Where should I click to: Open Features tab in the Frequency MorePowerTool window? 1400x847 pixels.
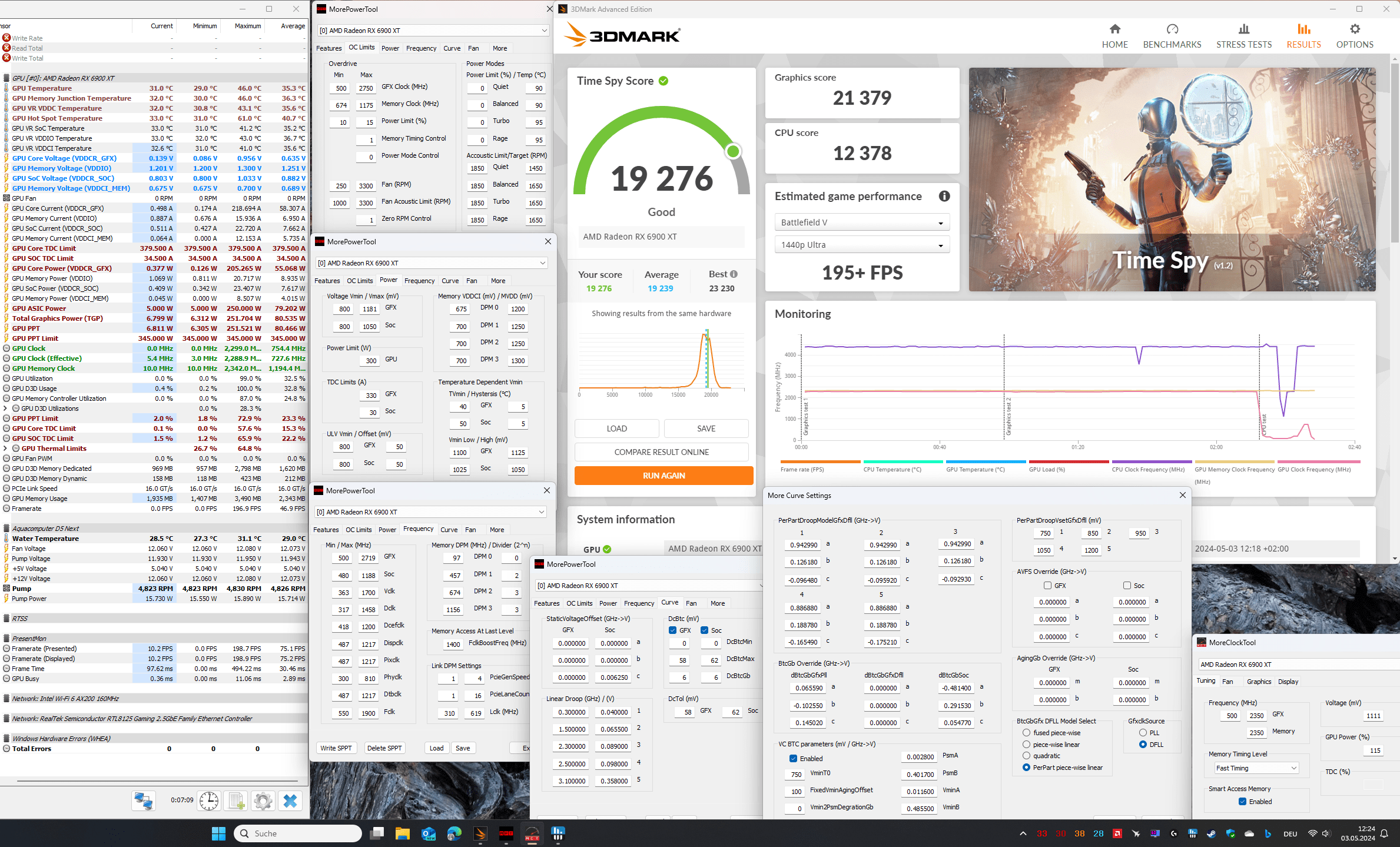pos(326,530)
